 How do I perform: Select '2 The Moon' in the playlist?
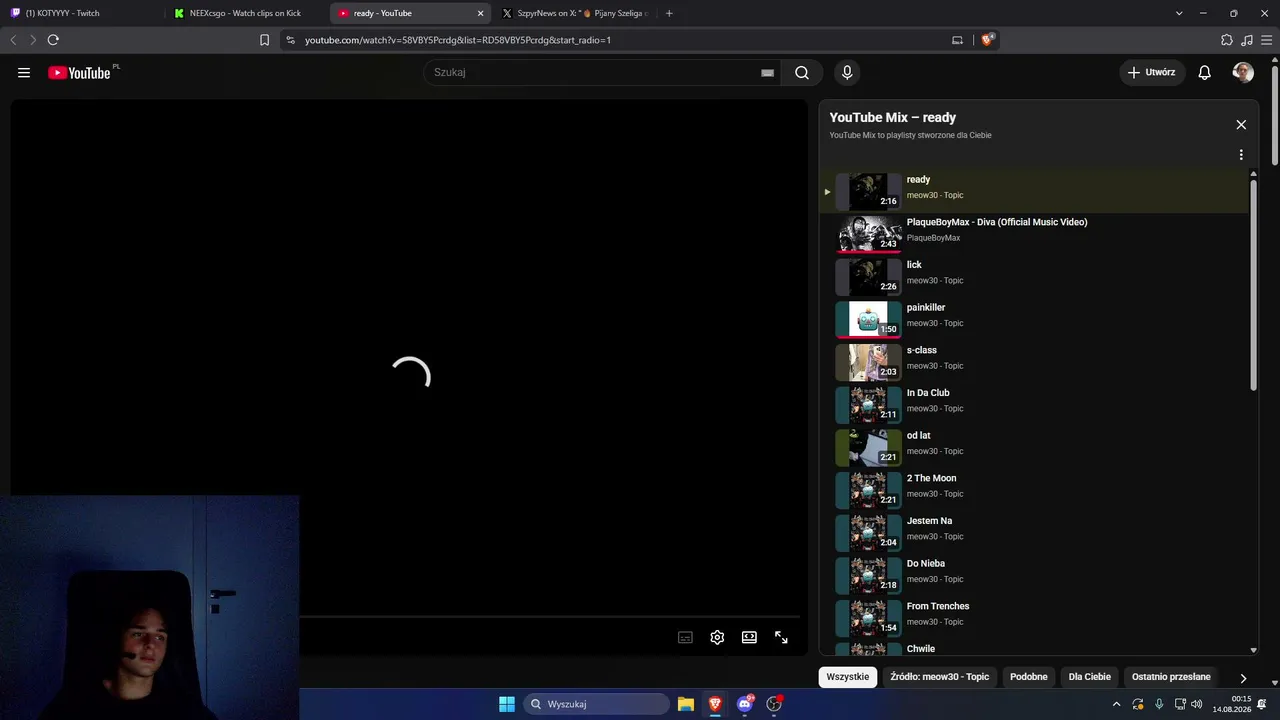click(x=1035, y=490)
